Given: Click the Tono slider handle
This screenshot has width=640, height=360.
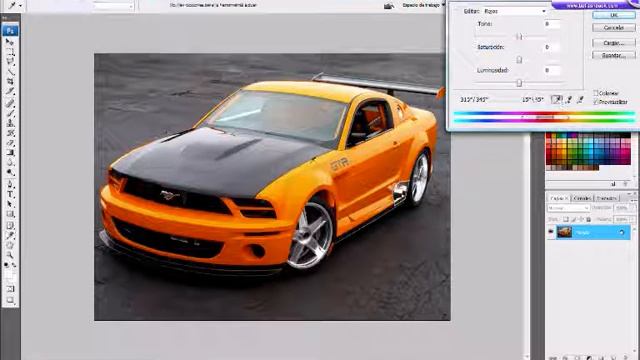Looking at the screenshot, I should coord(519,37).
